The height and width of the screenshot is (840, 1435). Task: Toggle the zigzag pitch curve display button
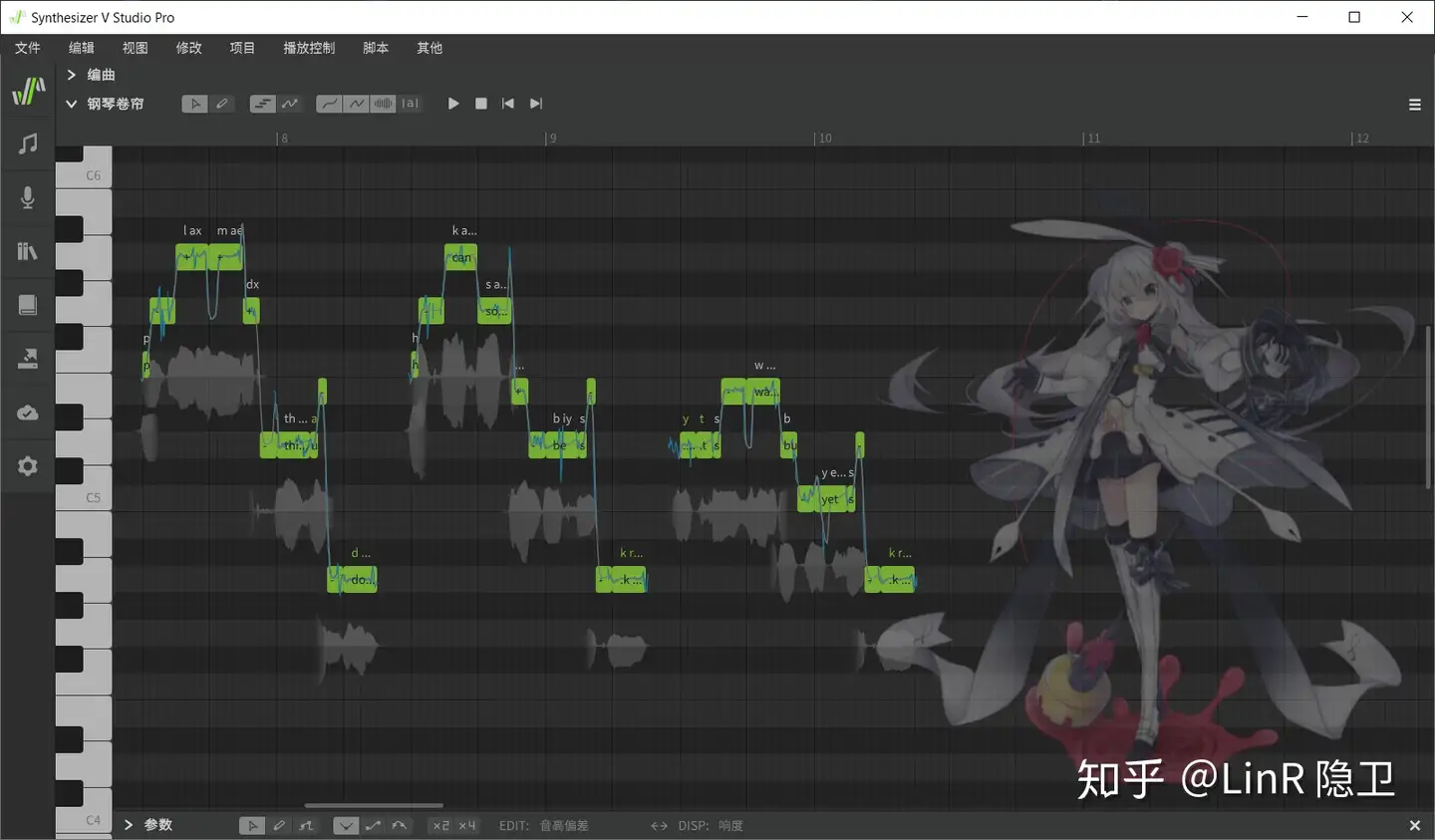[356, 104]
